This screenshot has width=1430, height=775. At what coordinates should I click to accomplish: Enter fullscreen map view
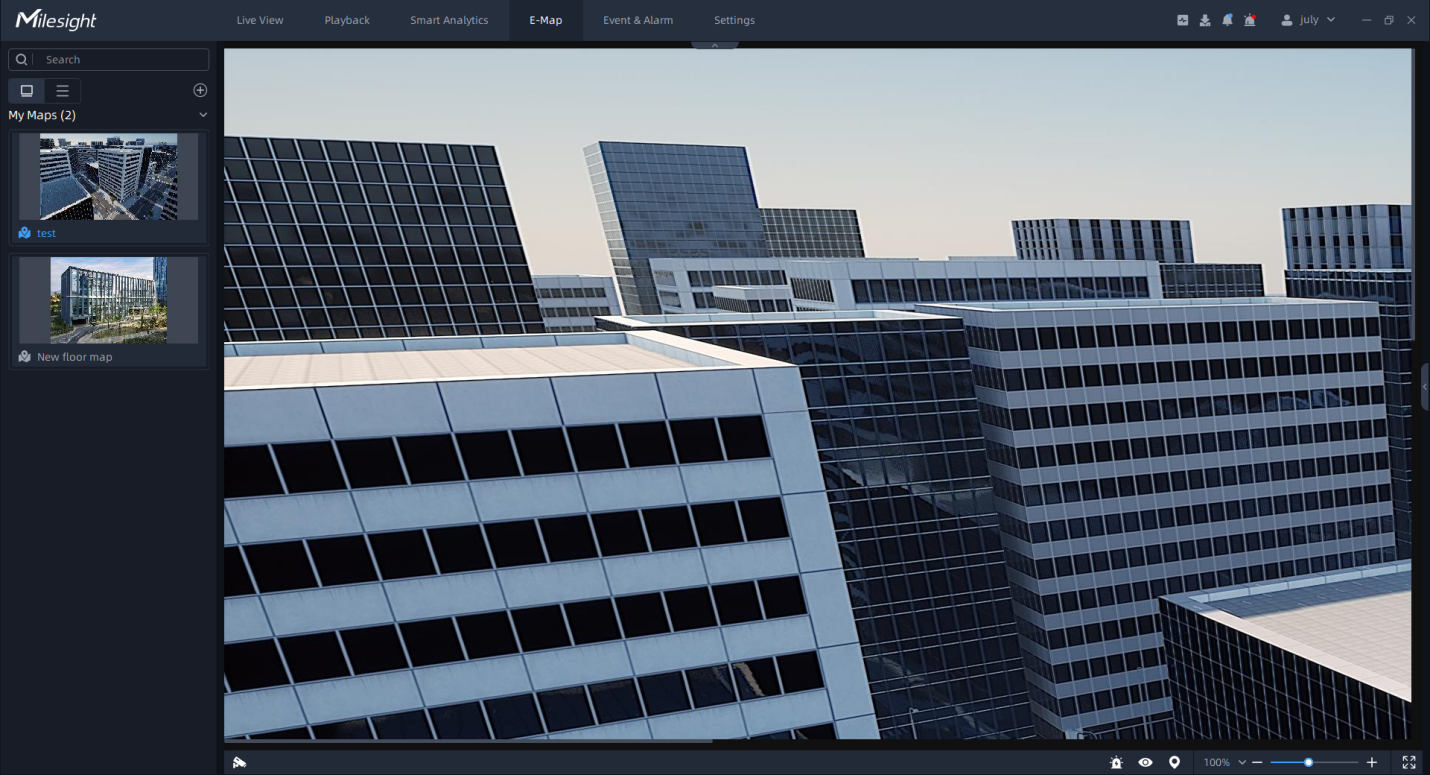(x=1409, y=762)
